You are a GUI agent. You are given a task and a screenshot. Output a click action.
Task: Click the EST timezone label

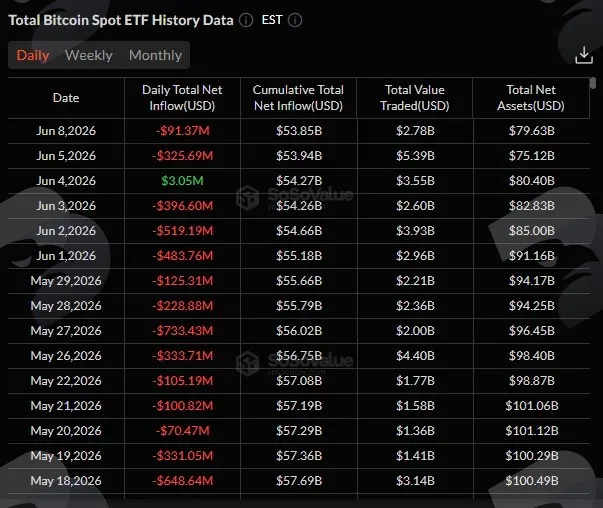[x=272, y=20]
